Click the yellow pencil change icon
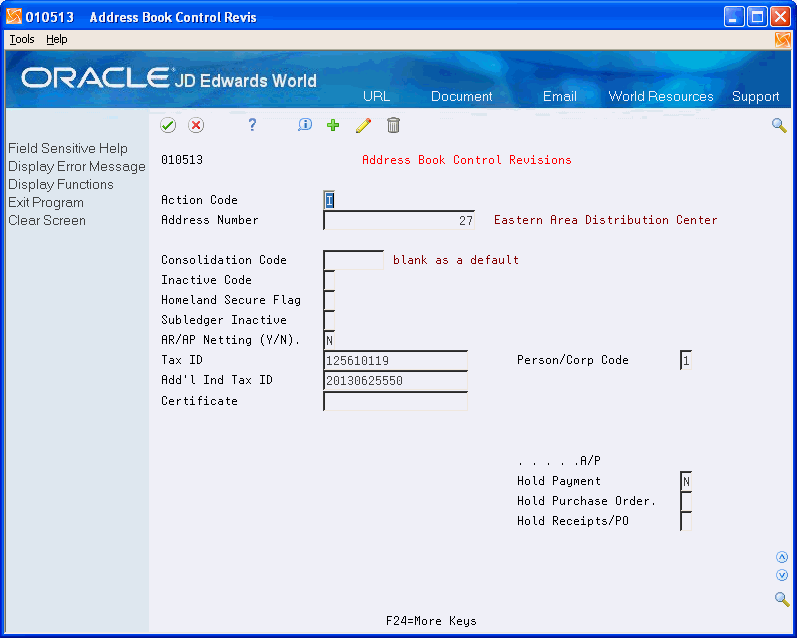 click(363, 125)
